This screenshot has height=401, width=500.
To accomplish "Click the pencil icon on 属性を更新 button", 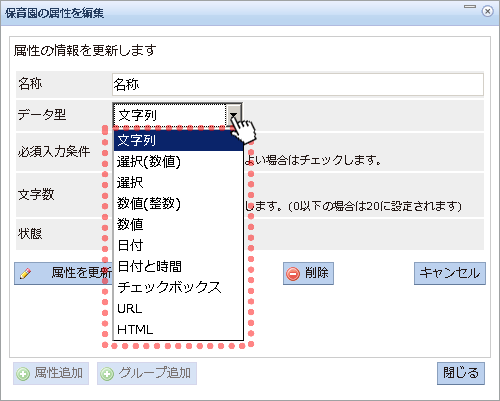I will click(25, 273).
